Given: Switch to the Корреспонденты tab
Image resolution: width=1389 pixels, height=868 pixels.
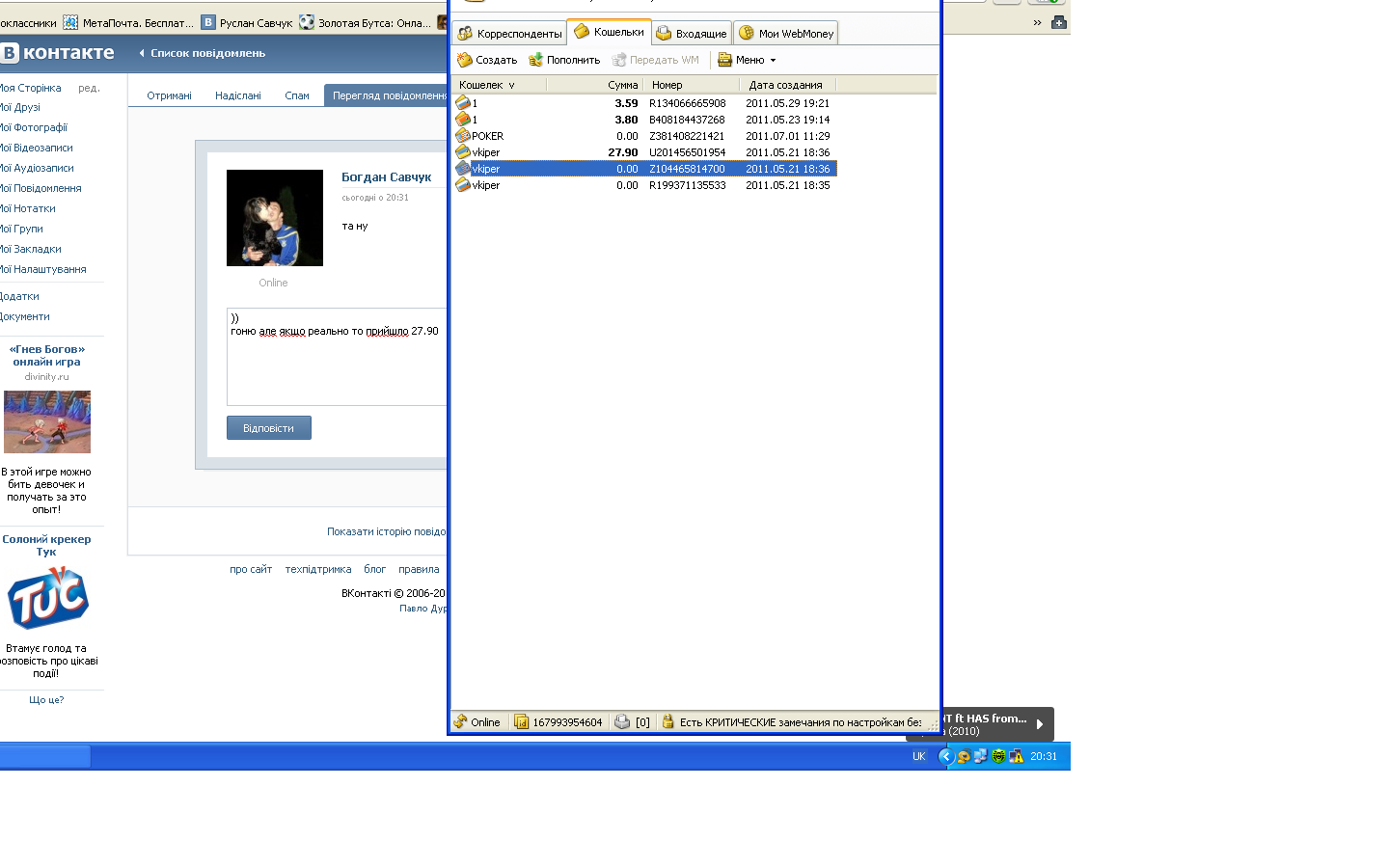Looking at the screenshot, I should [509, 34].
